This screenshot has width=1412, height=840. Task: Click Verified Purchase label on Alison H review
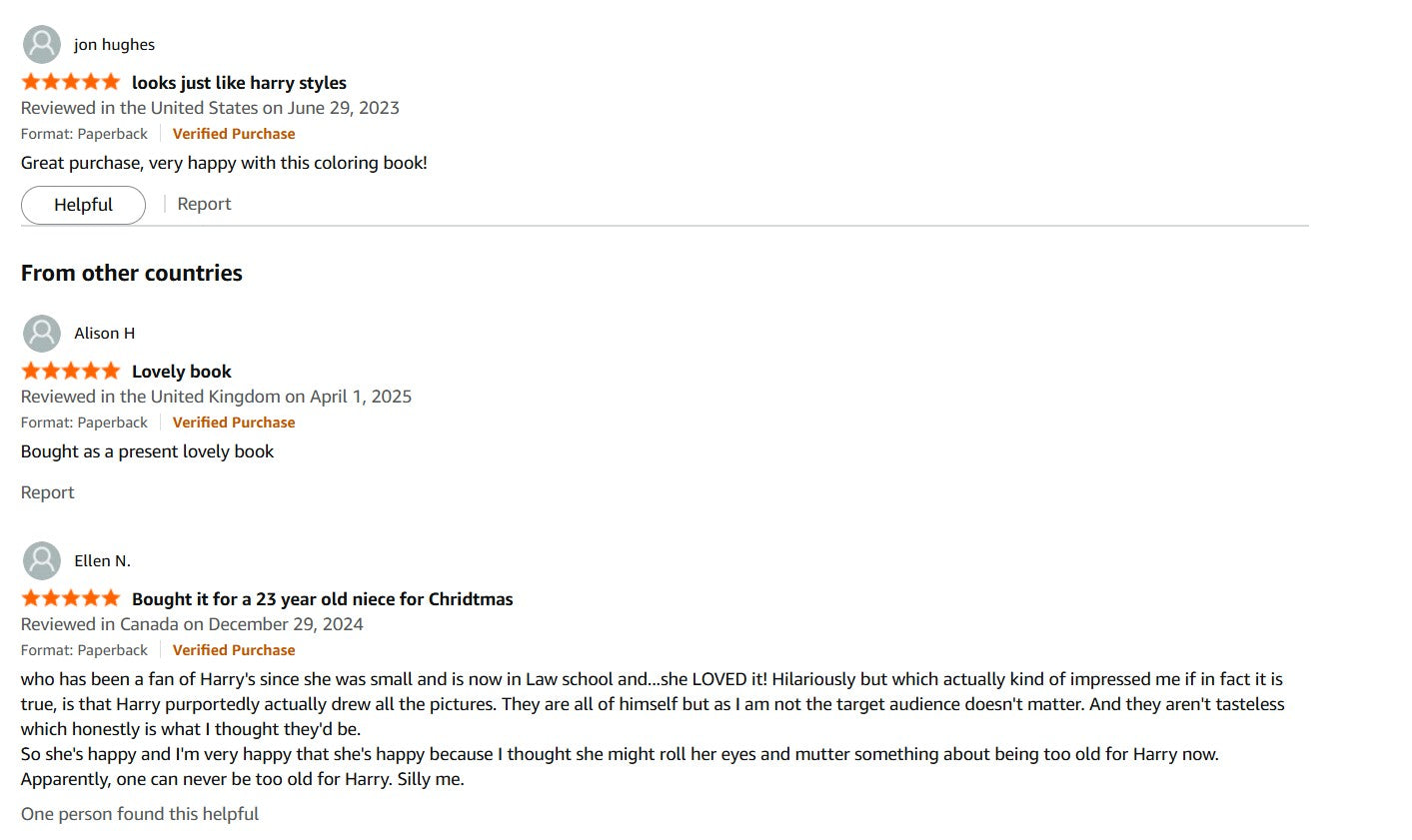click(x=234, y=422)
